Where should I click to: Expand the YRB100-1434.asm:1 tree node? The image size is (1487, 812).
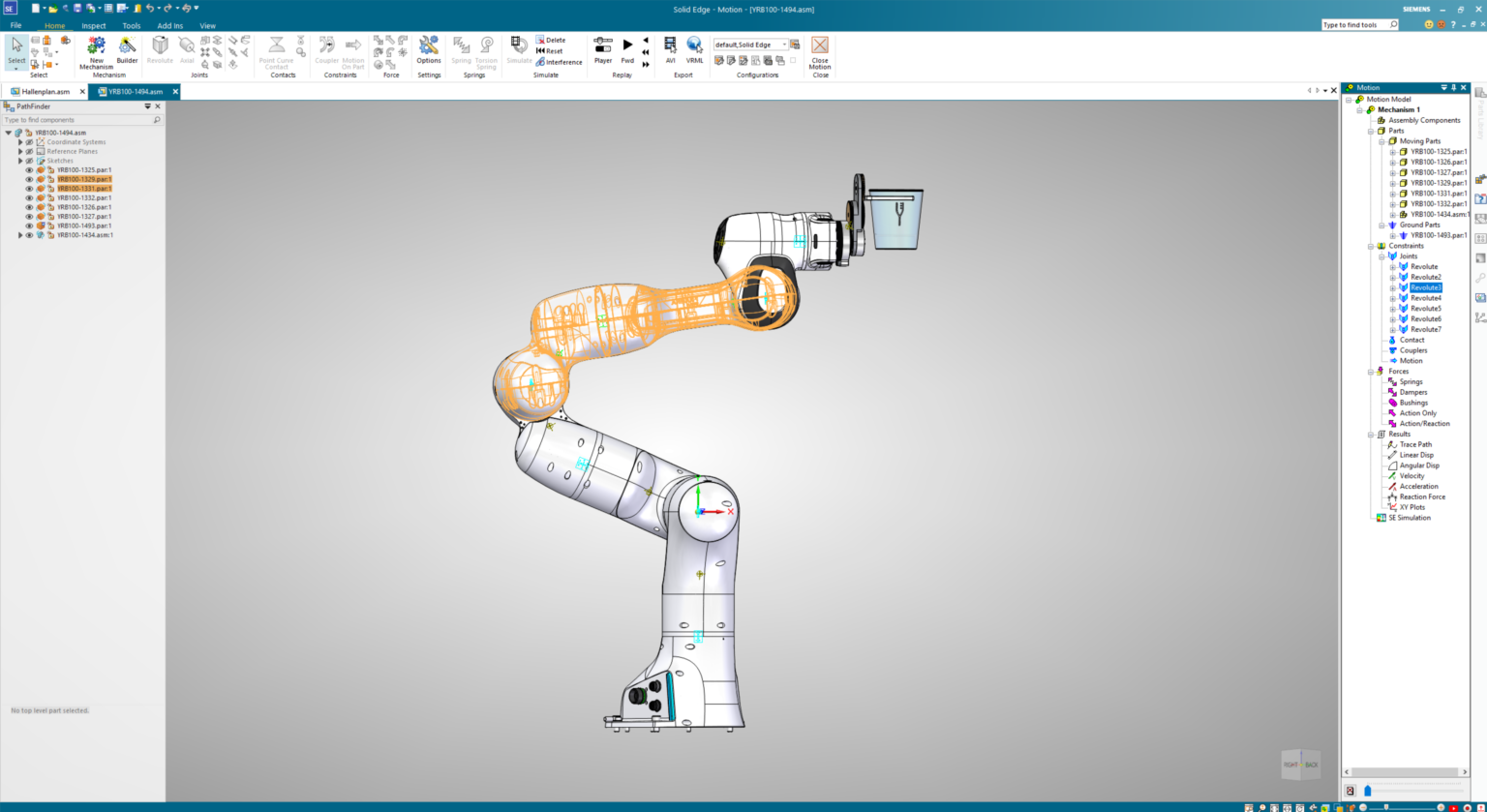point(20,233)
